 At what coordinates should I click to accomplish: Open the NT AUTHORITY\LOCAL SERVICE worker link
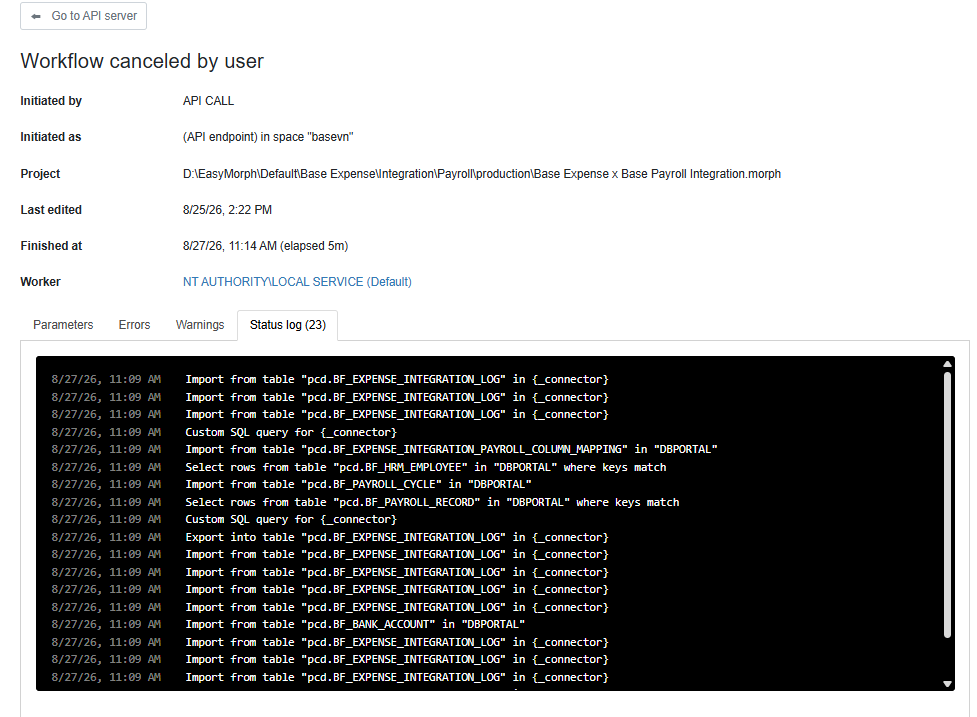297,282
